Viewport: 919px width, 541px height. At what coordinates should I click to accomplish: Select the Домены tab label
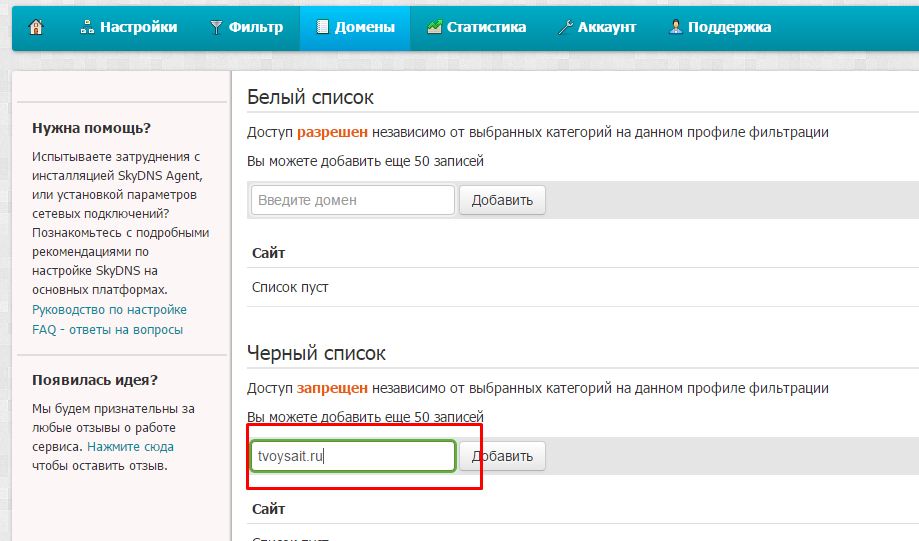click(365, 27)
